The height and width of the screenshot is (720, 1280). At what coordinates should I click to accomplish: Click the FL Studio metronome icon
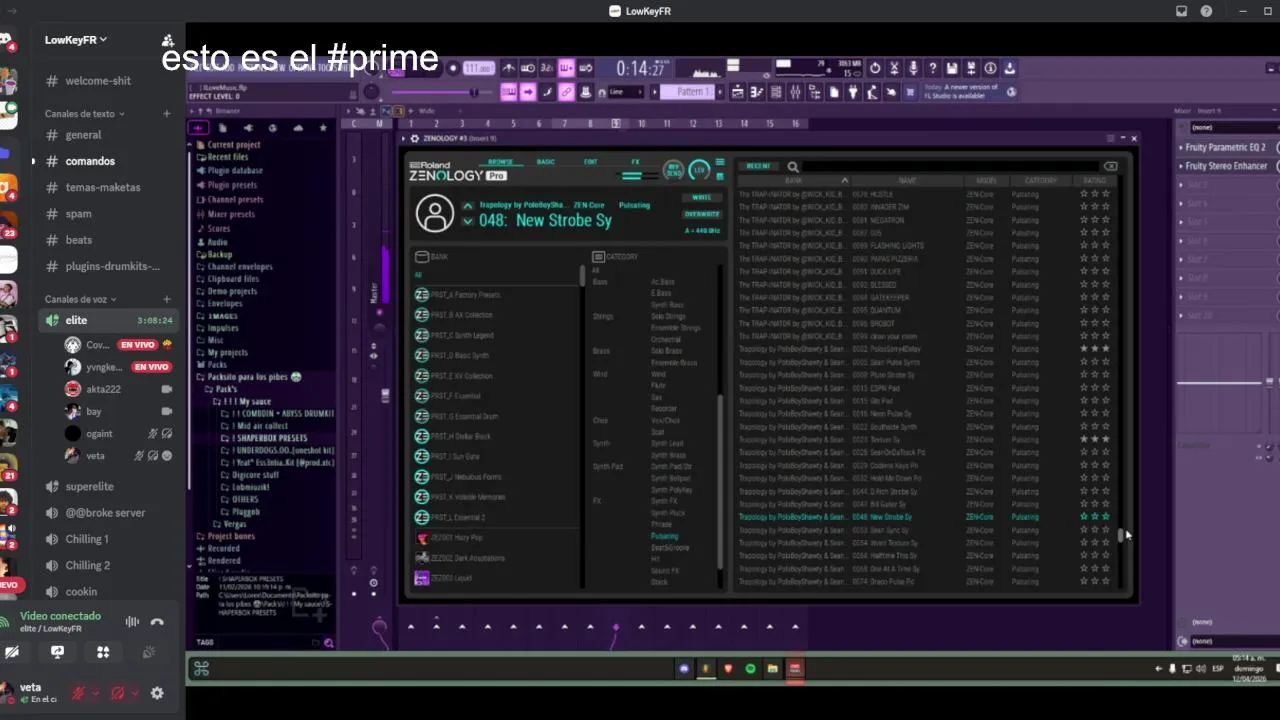tap(509, 68)
